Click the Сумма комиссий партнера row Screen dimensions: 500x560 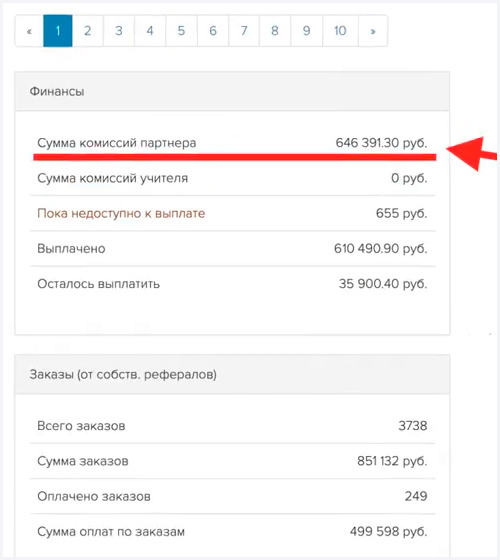click(232, 143)
